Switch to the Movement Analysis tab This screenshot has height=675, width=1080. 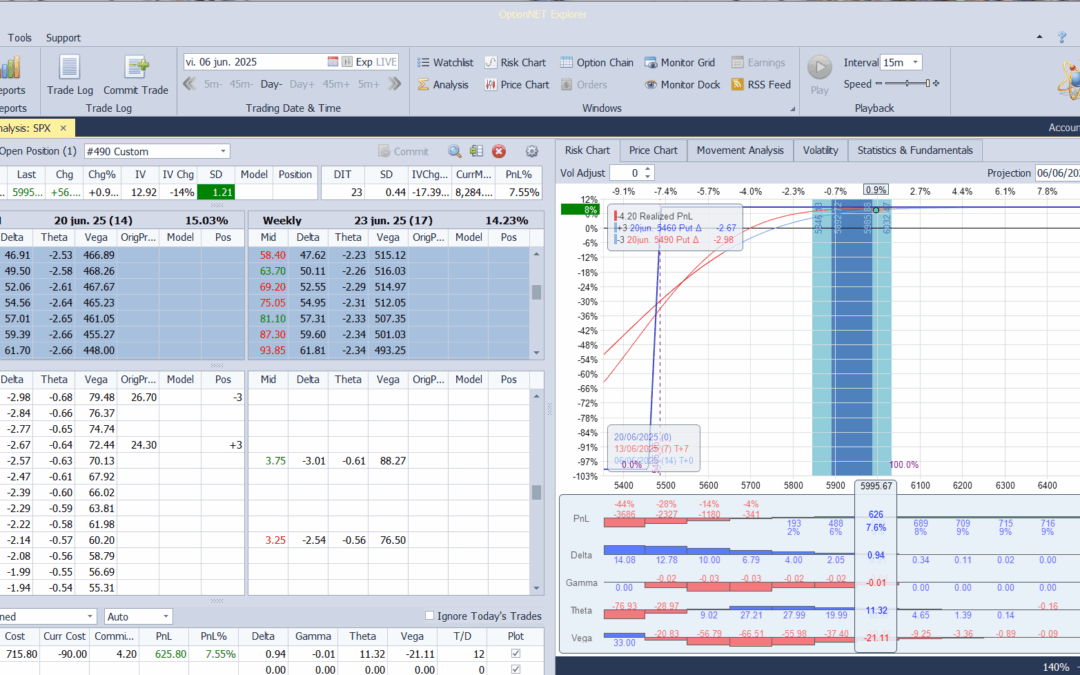coord(740,150)
